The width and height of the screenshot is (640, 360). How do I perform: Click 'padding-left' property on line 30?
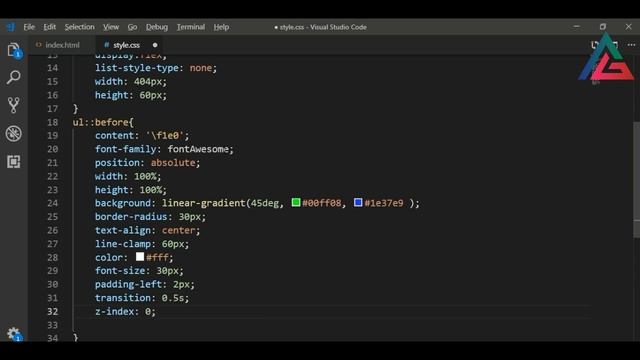(x=128, y=284)
